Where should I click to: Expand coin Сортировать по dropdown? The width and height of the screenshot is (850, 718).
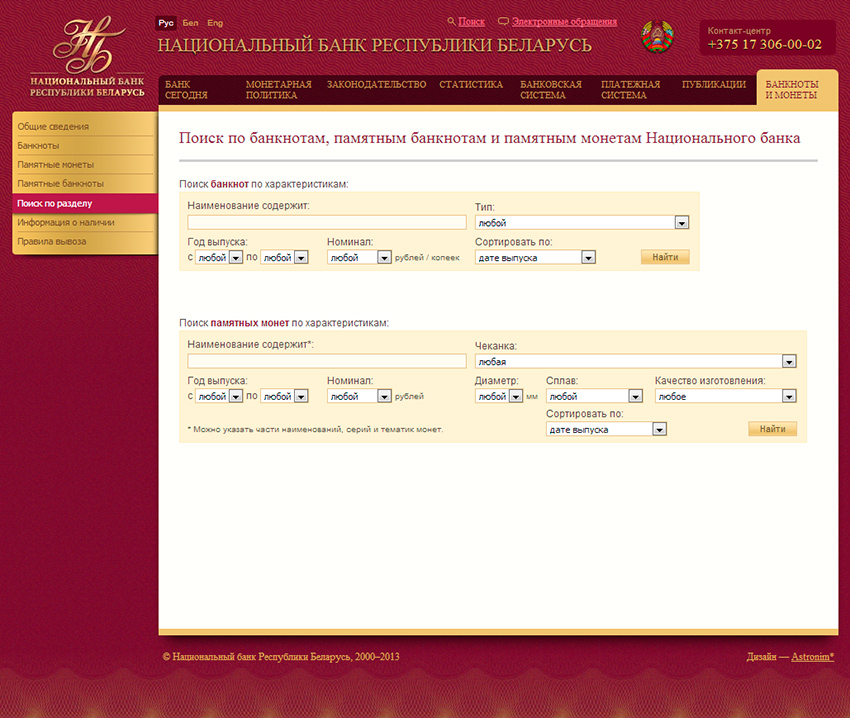coord(606,429)
